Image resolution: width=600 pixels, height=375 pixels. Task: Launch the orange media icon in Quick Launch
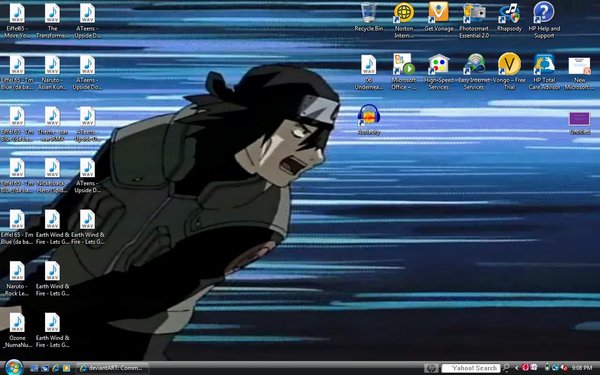click(66, 368)
